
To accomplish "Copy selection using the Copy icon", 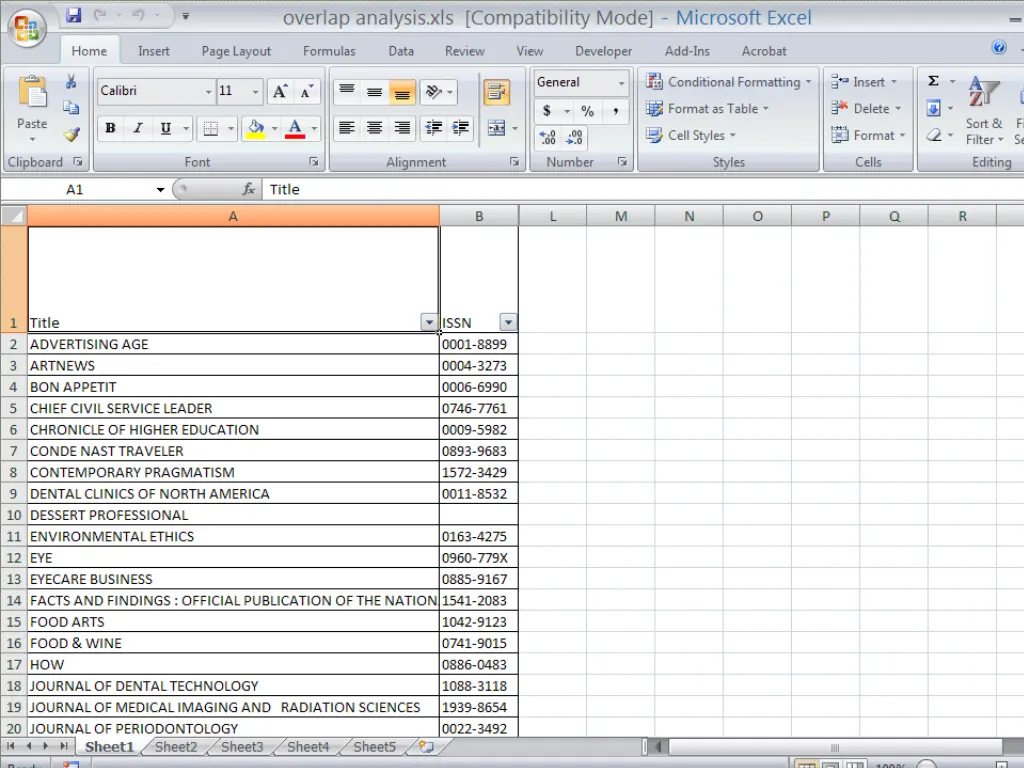I will click(x=71, y=108).
